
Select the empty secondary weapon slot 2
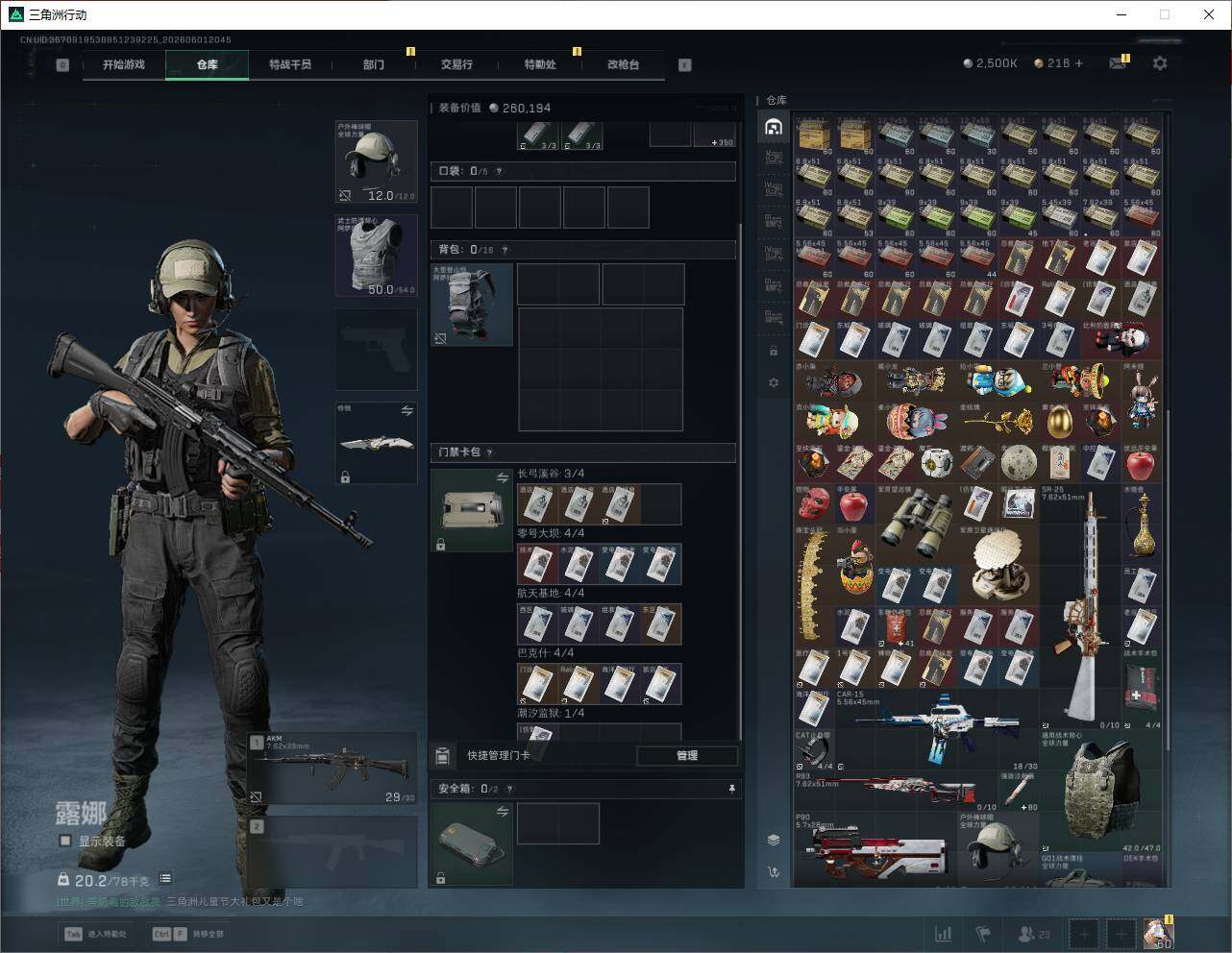point(333,852)
